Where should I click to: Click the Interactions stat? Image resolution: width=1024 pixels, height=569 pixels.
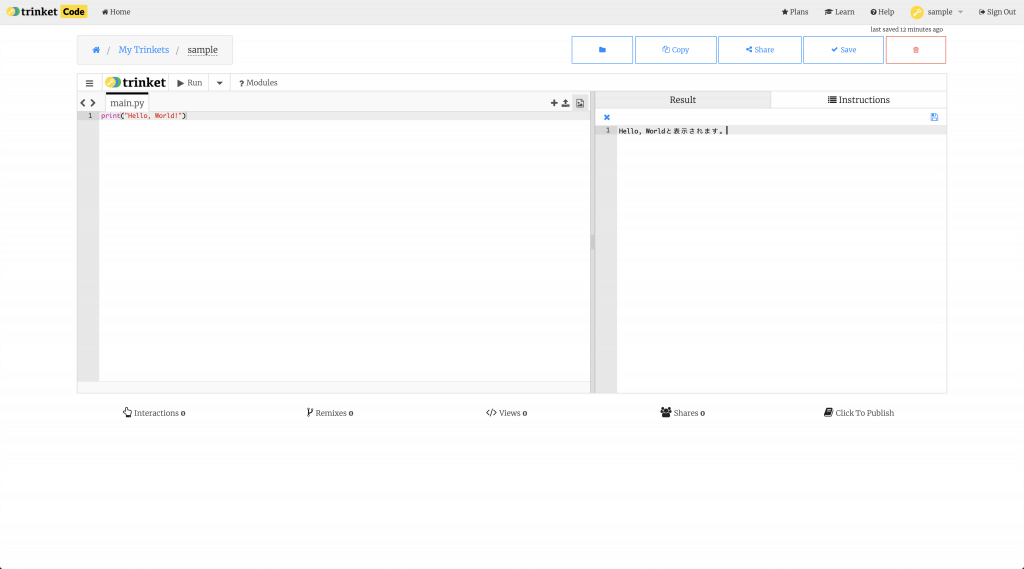coord(154,413)
